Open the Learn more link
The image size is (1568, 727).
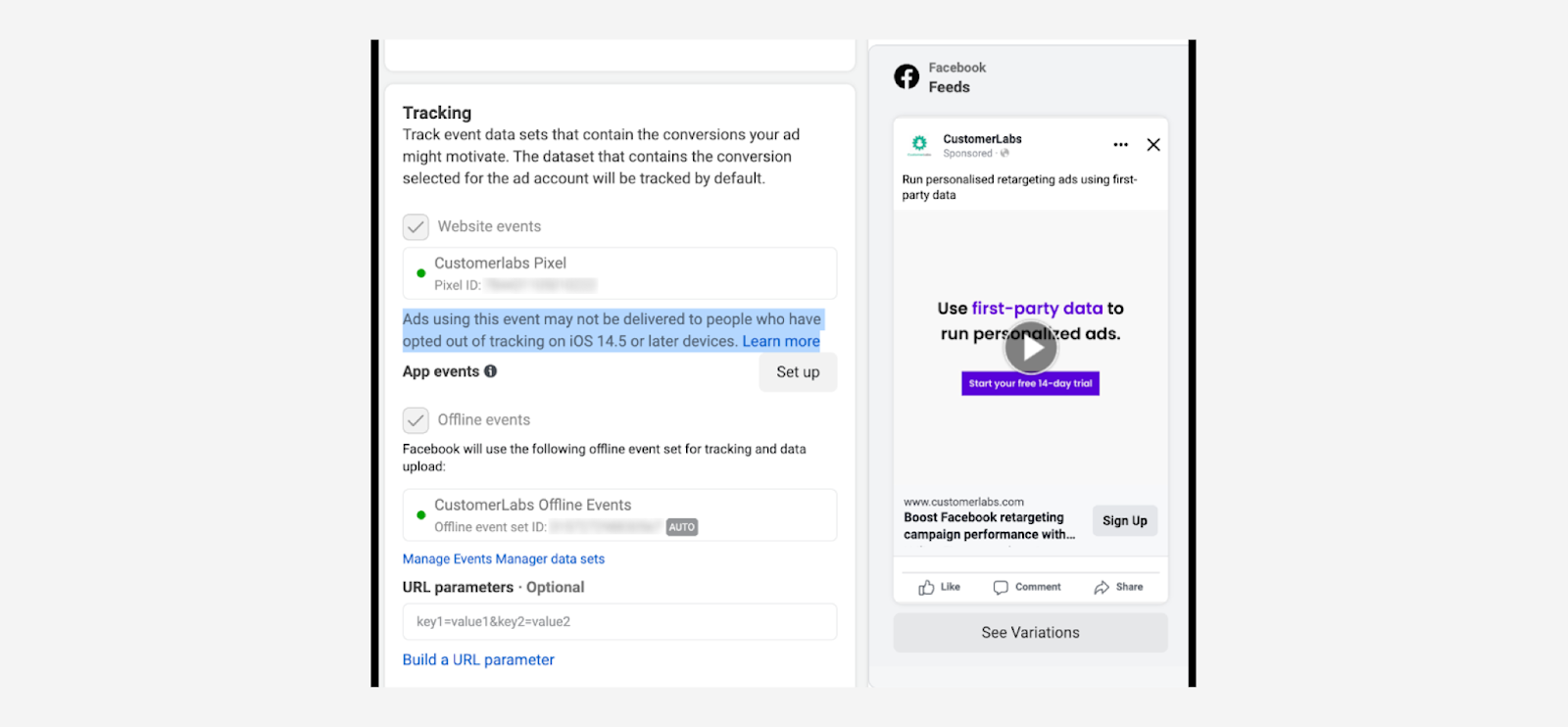[x=781, y=341]
